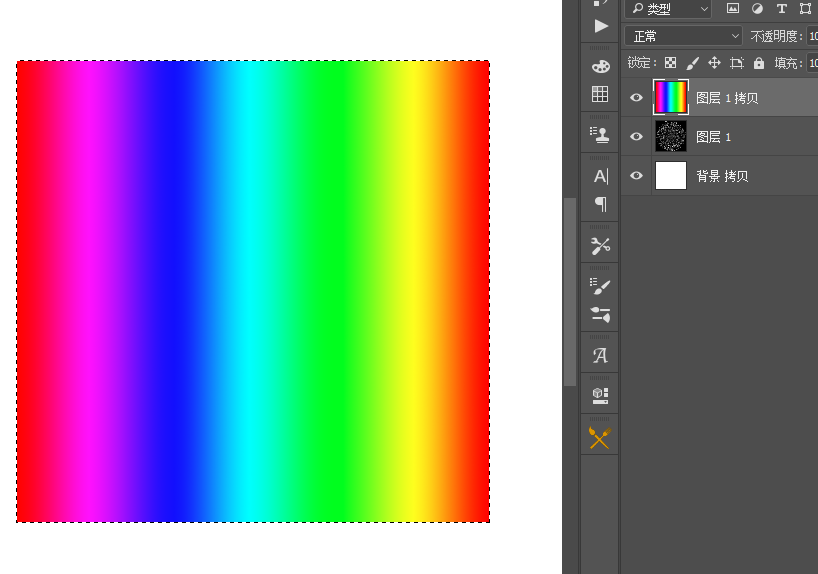The height and width of the screenshot is (574, 818).
Task: Open the 3D panel cube icon
Action: coord(600,396)
